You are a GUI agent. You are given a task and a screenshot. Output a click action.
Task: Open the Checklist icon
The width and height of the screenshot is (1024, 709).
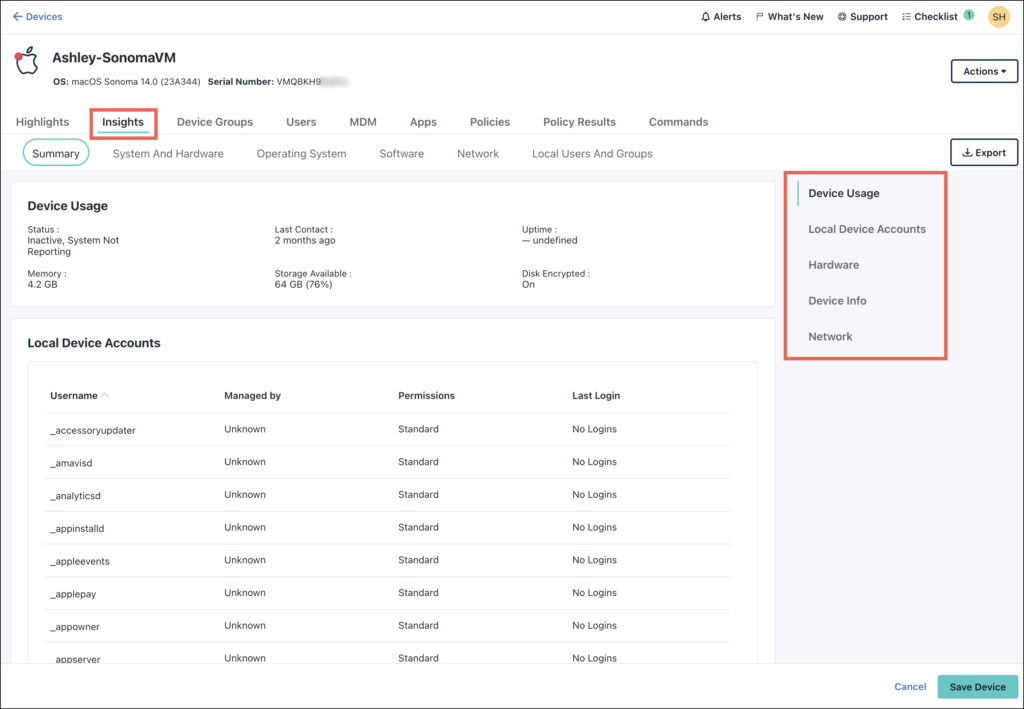pyautogui.click(x=906, y=17)
